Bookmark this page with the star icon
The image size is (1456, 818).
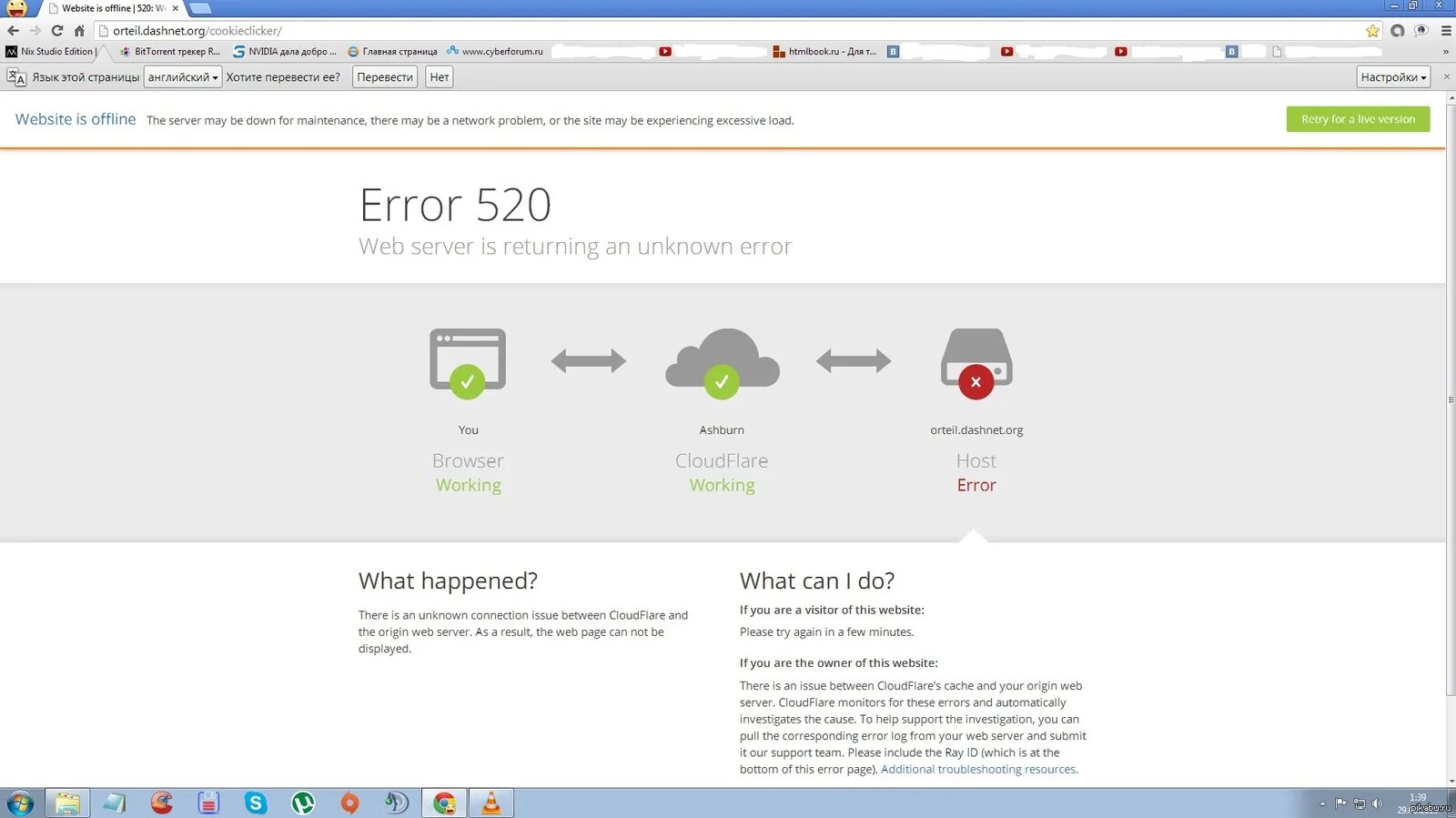click(1372, 31)
